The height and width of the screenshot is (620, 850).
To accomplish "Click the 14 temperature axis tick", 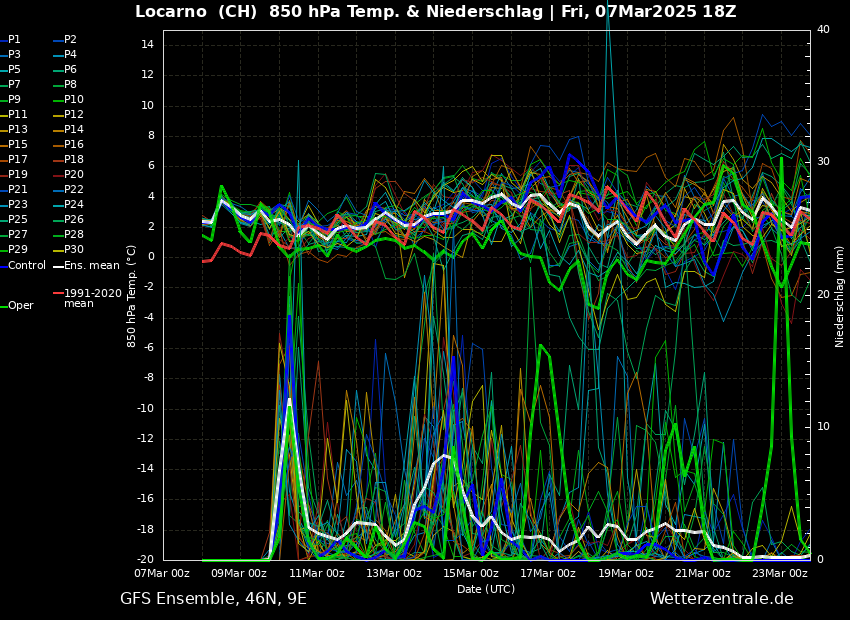I will pyautogui.click(x=146, y=45).
